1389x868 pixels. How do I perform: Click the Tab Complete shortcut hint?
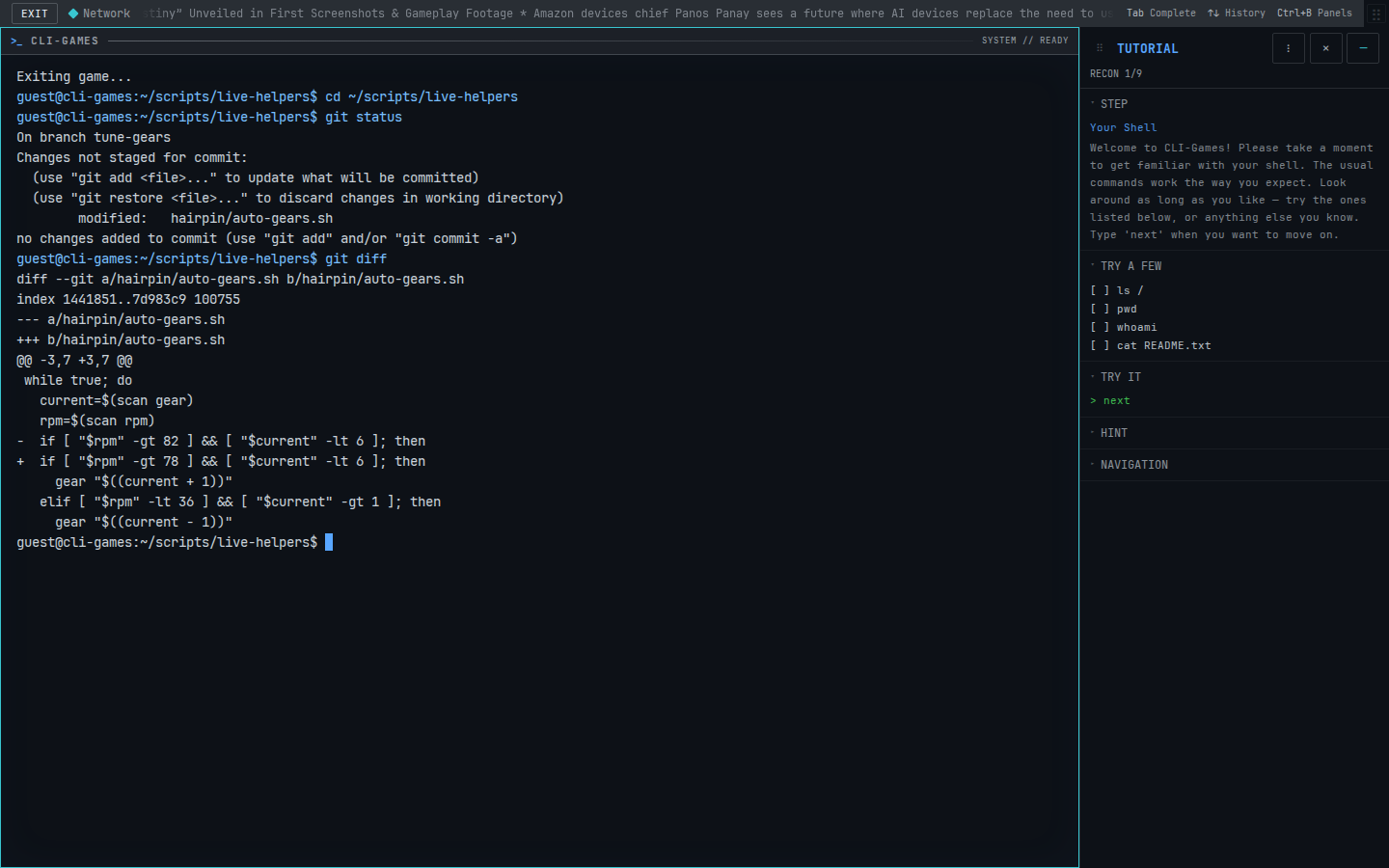pyautogui.click(x=1161, y=14)
